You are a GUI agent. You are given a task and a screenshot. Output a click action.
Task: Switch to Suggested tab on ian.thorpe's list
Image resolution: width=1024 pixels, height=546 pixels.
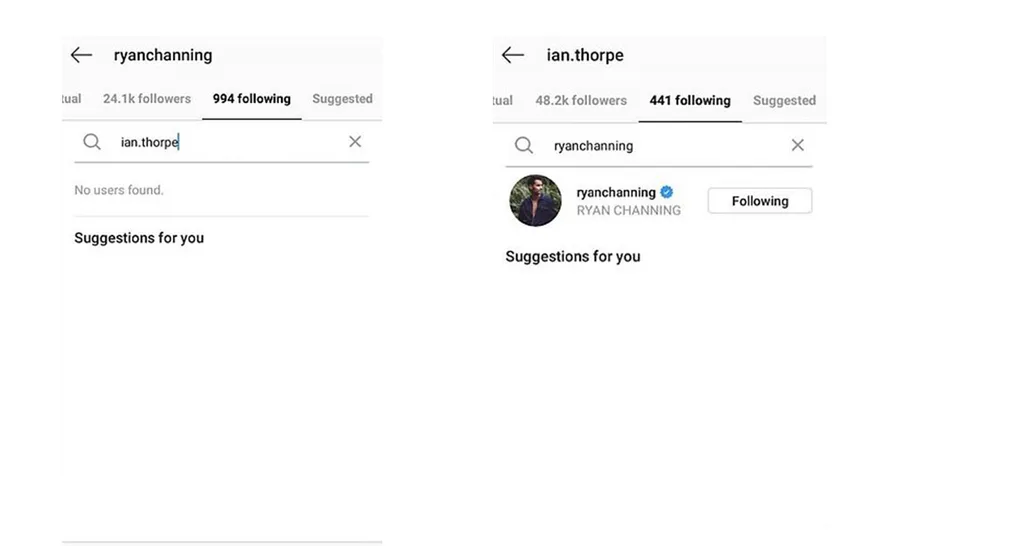point(784,101)
